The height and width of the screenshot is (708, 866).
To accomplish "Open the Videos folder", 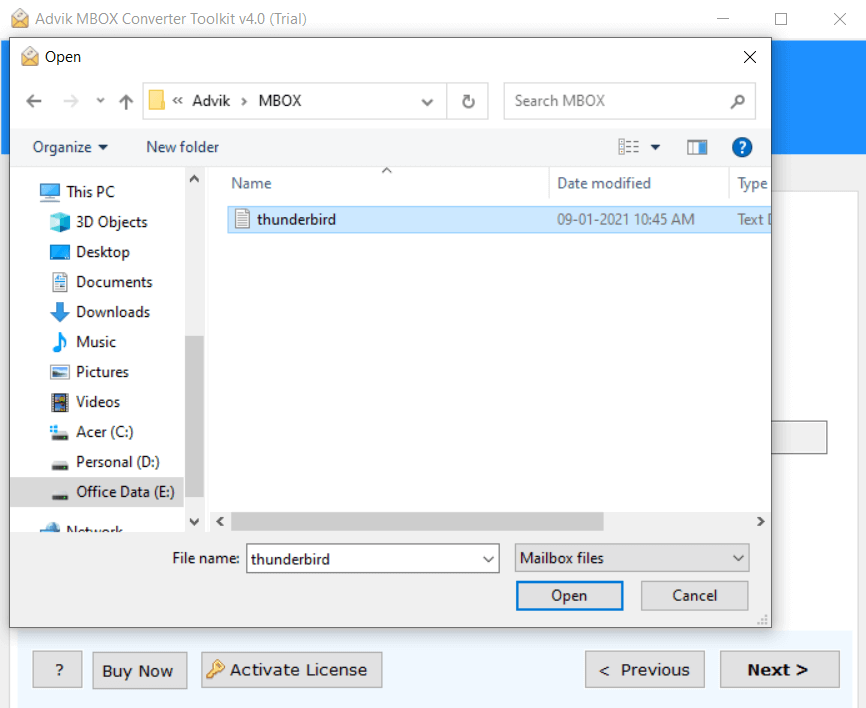I will 85,402.
